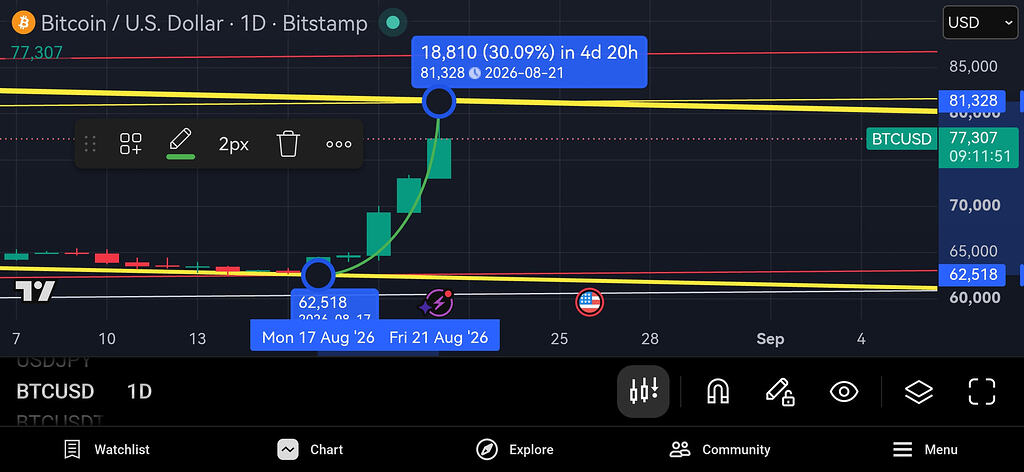Open the Watchlist tab
The image size is (1024, 472).
point(107,449)
